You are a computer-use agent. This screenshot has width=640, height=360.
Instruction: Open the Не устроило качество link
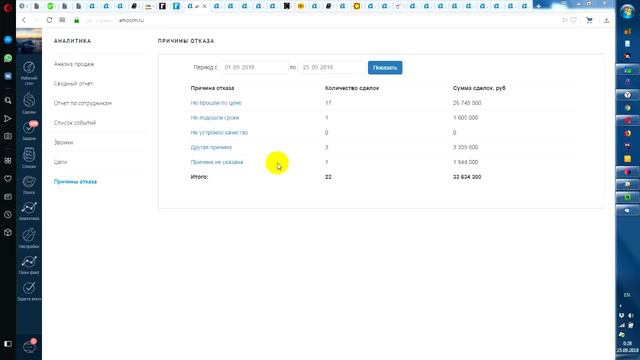(x=219, y=133)
